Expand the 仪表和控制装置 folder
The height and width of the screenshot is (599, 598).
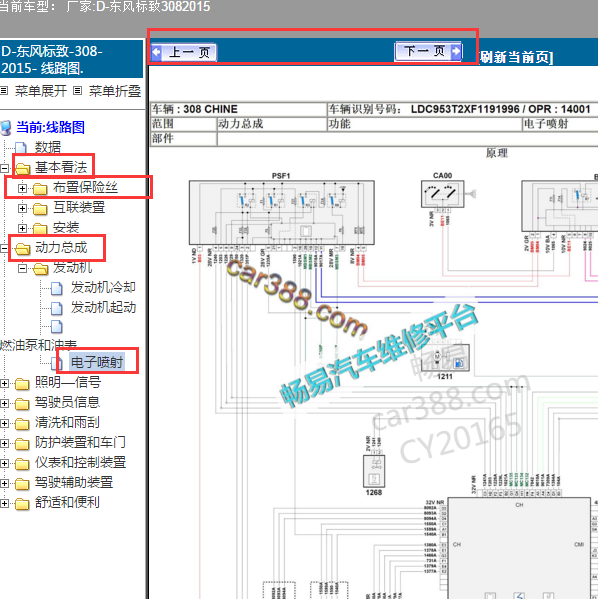click(4, 463)
